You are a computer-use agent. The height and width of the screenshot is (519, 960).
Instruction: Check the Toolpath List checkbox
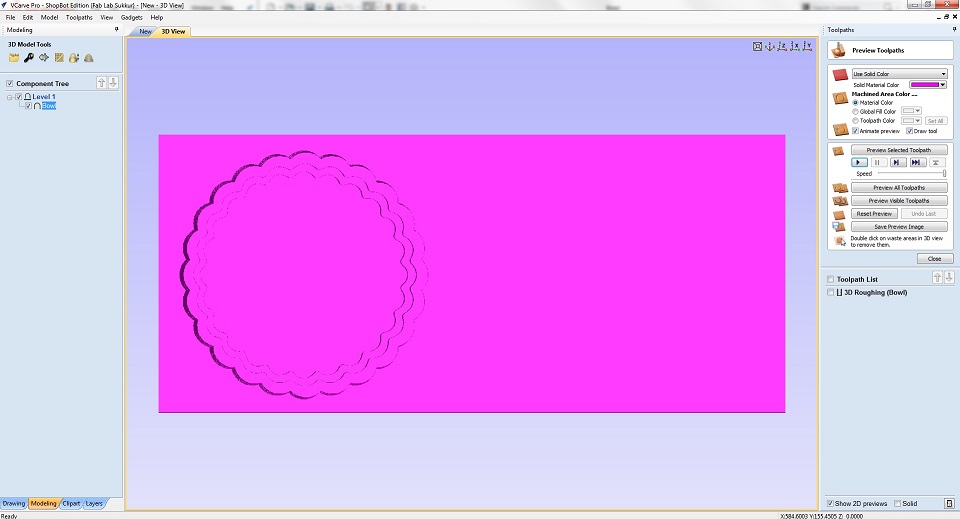tap(831, 279)
